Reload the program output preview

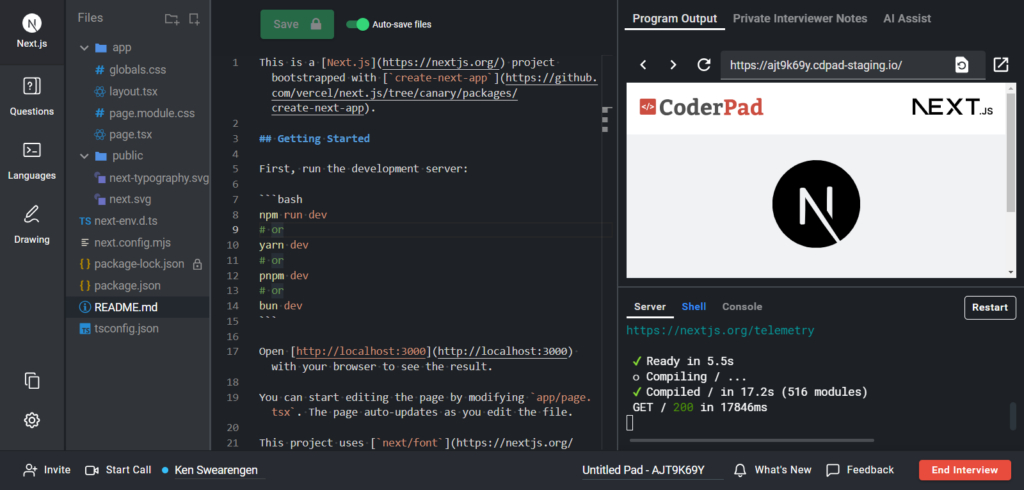tap(704, 65)
